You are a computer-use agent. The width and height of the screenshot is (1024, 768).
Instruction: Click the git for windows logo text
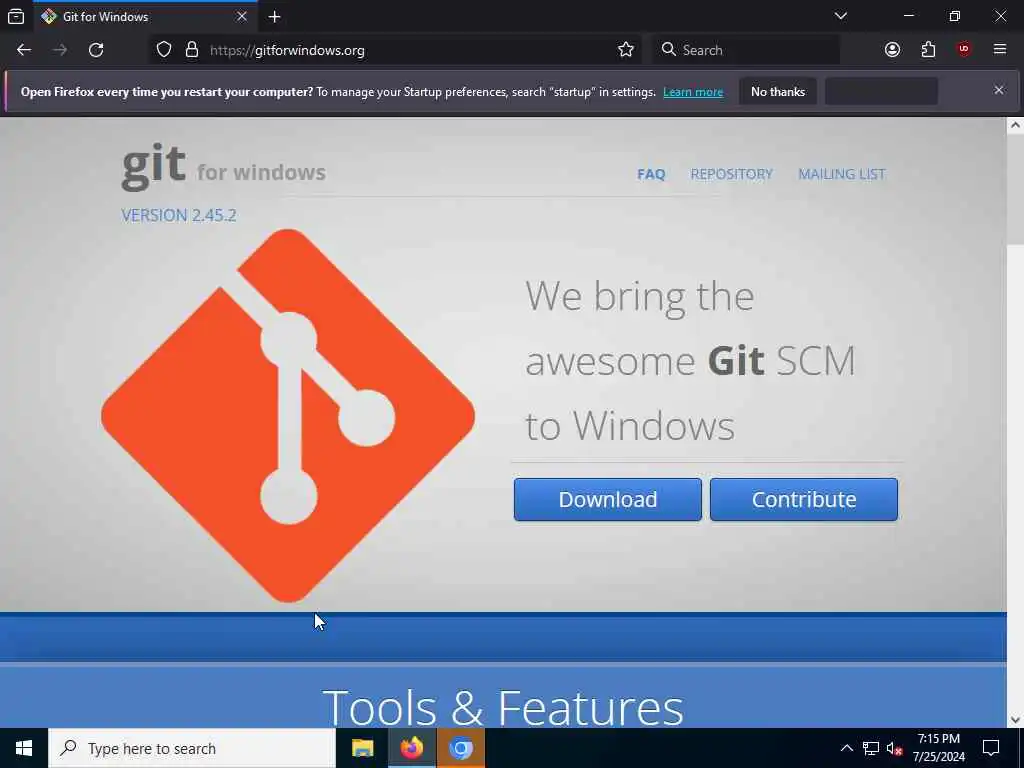tap(223, 167)
